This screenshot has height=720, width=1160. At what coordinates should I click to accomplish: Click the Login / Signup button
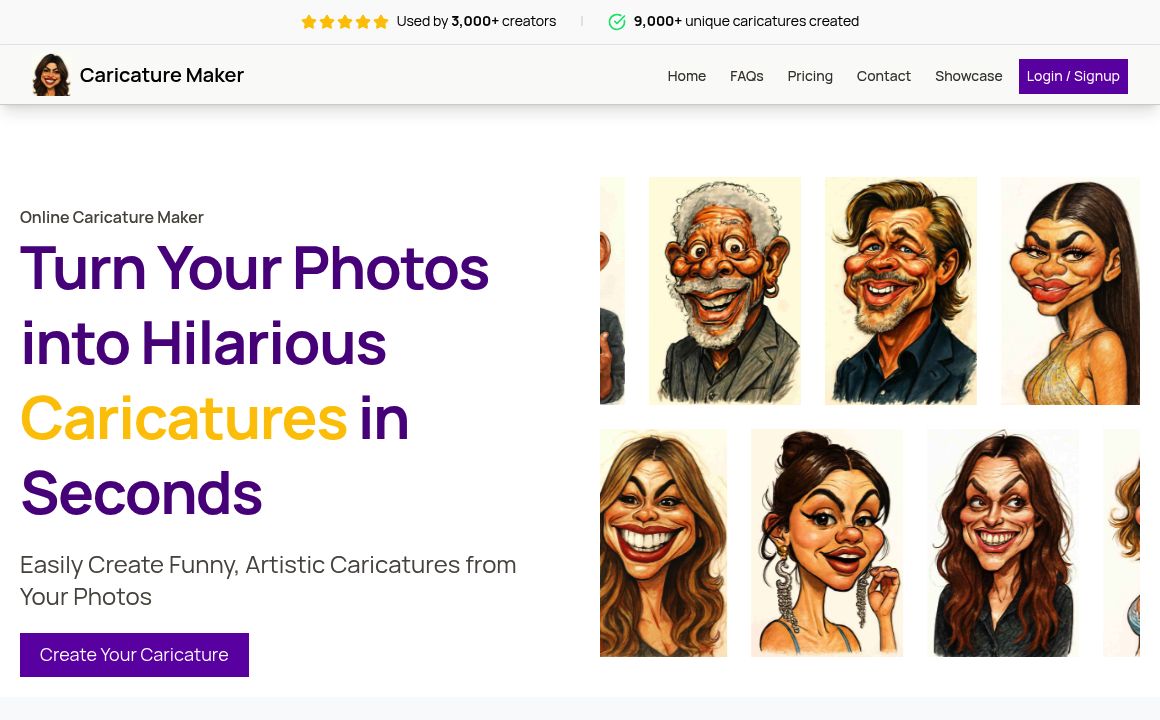tap(1073, 75)
